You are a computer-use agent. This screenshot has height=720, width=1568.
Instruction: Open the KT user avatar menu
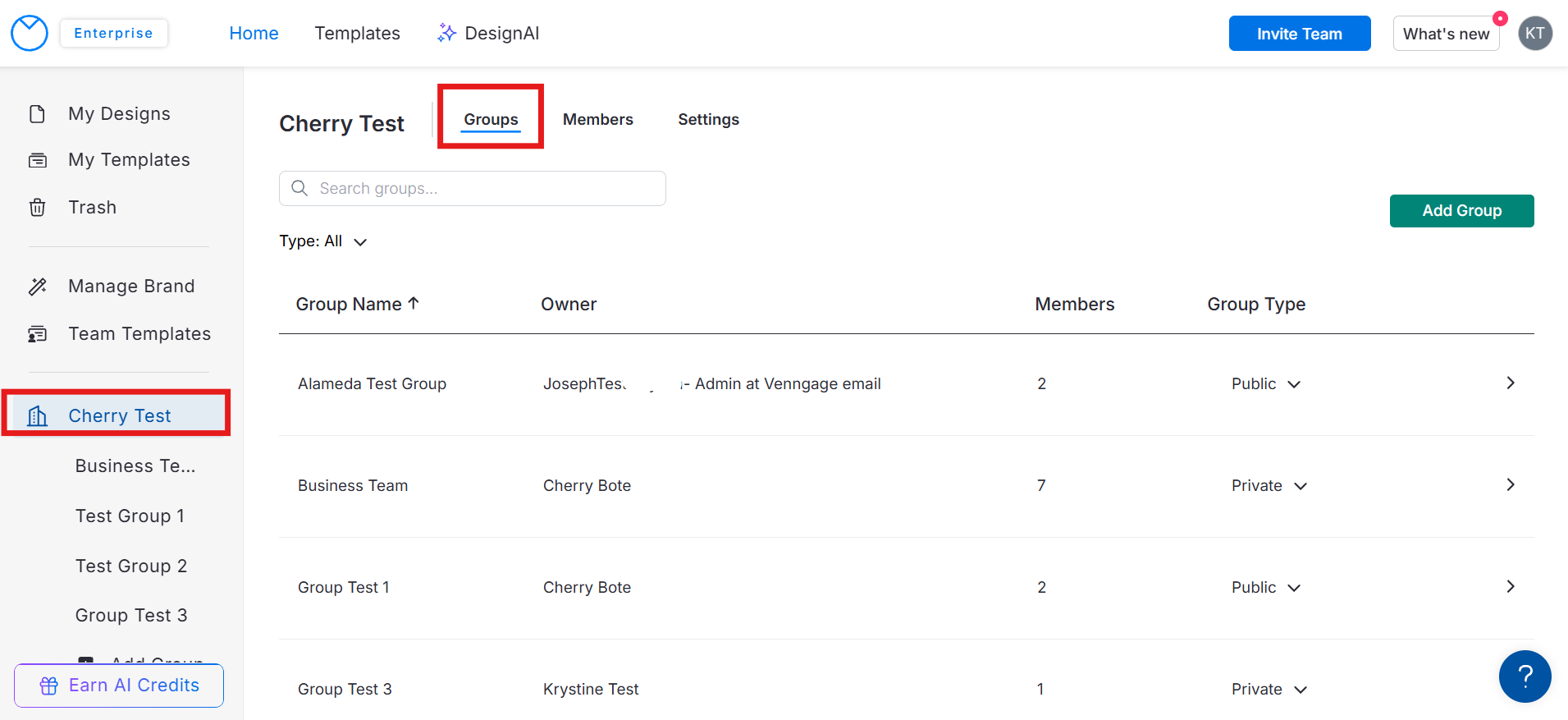1534,34
